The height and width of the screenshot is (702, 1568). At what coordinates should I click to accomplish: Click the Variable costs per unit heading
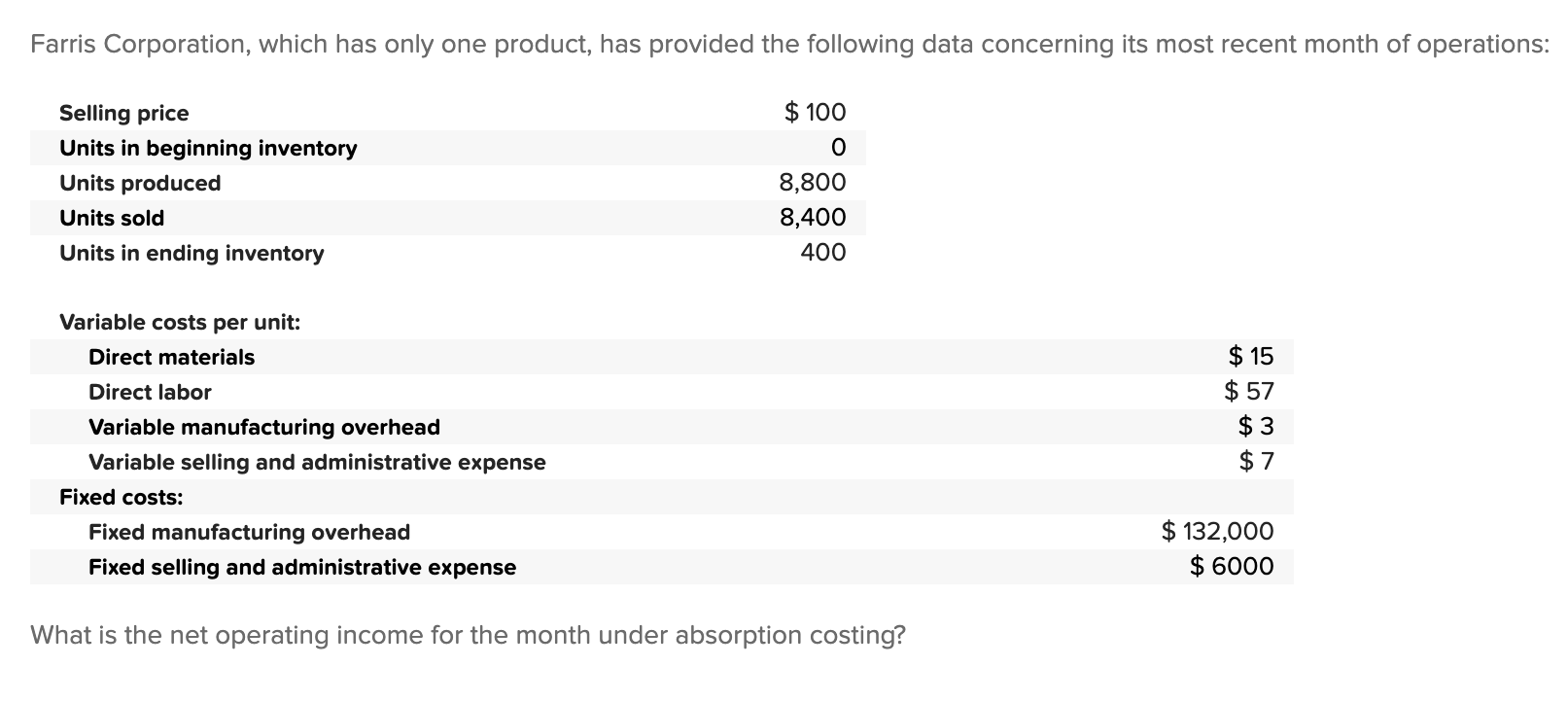(x=179, y=322)
